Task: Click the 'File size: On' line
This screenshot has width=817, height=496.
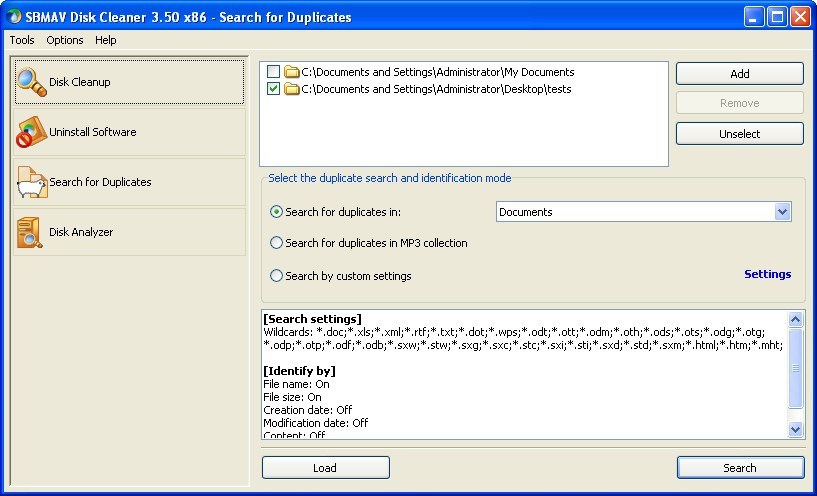Action: [x=292, y=397]
